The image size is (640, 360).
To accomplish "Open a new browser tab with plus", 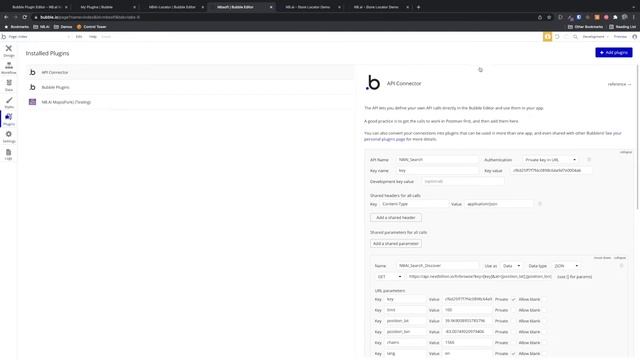I will (x=418, y=7).
